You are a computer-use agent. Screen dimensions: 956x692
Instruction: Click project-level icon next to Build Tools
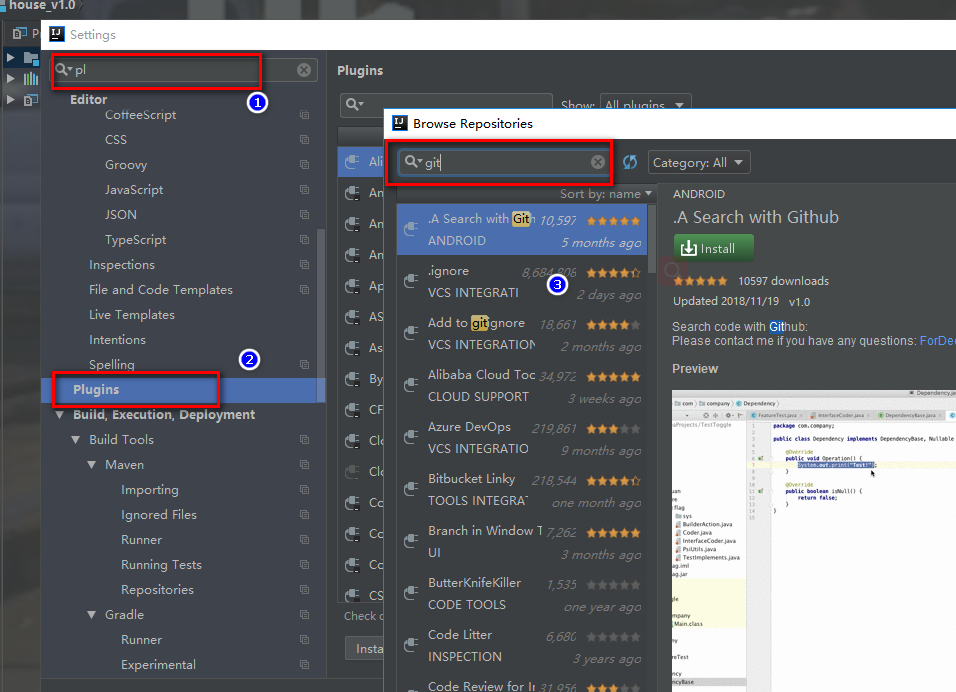coord(304,440)
